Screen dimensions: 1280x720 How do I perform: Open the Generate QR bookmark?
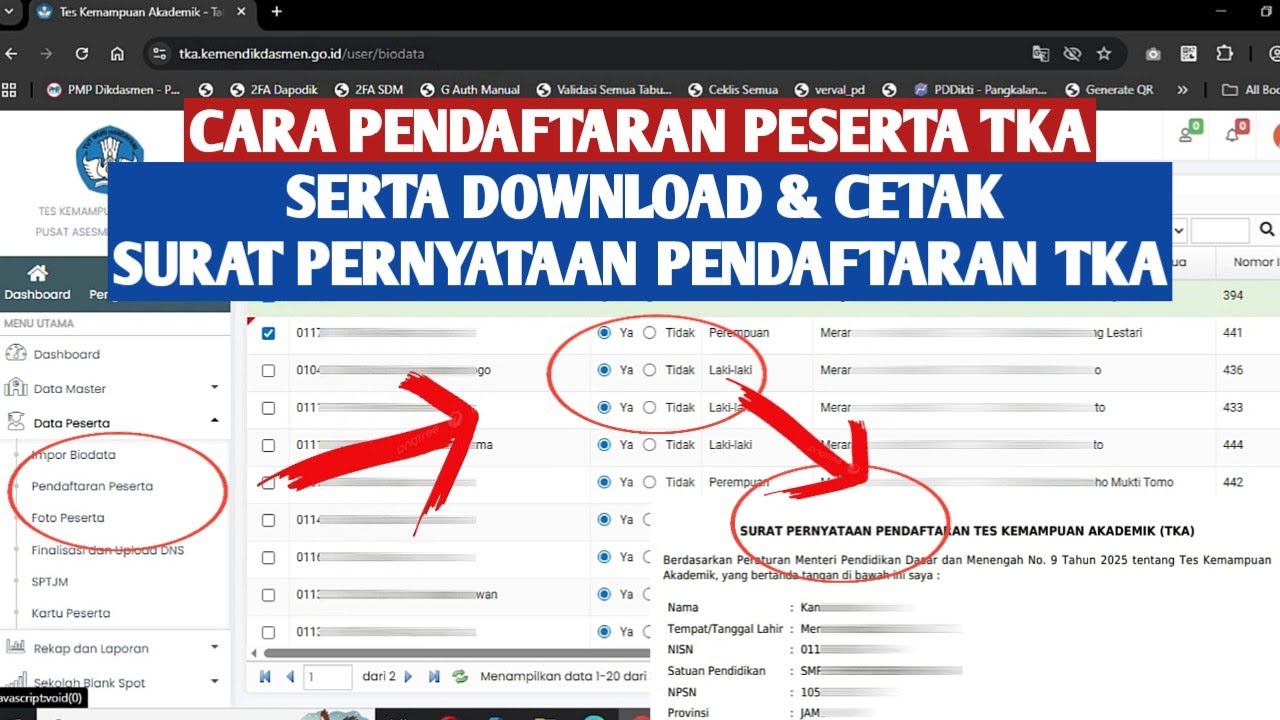click(1109, 90)
